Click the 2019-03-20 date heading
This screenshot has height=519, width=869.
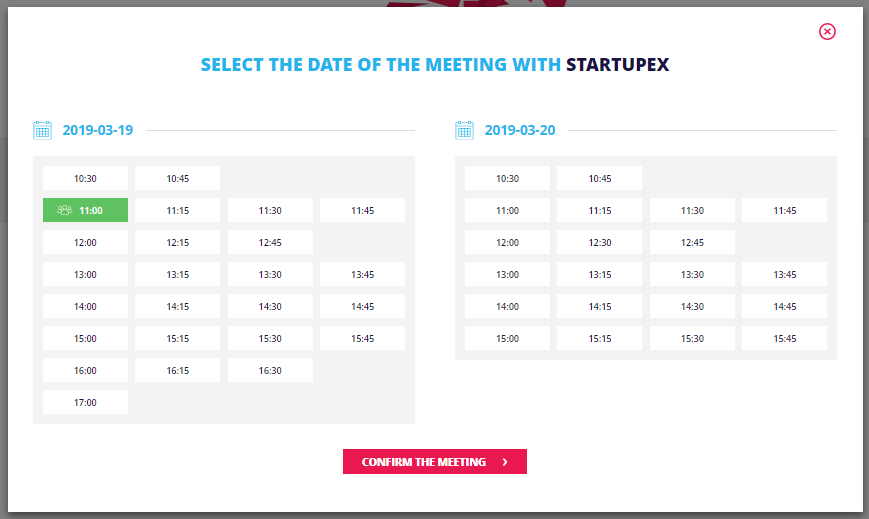point(520,130)
